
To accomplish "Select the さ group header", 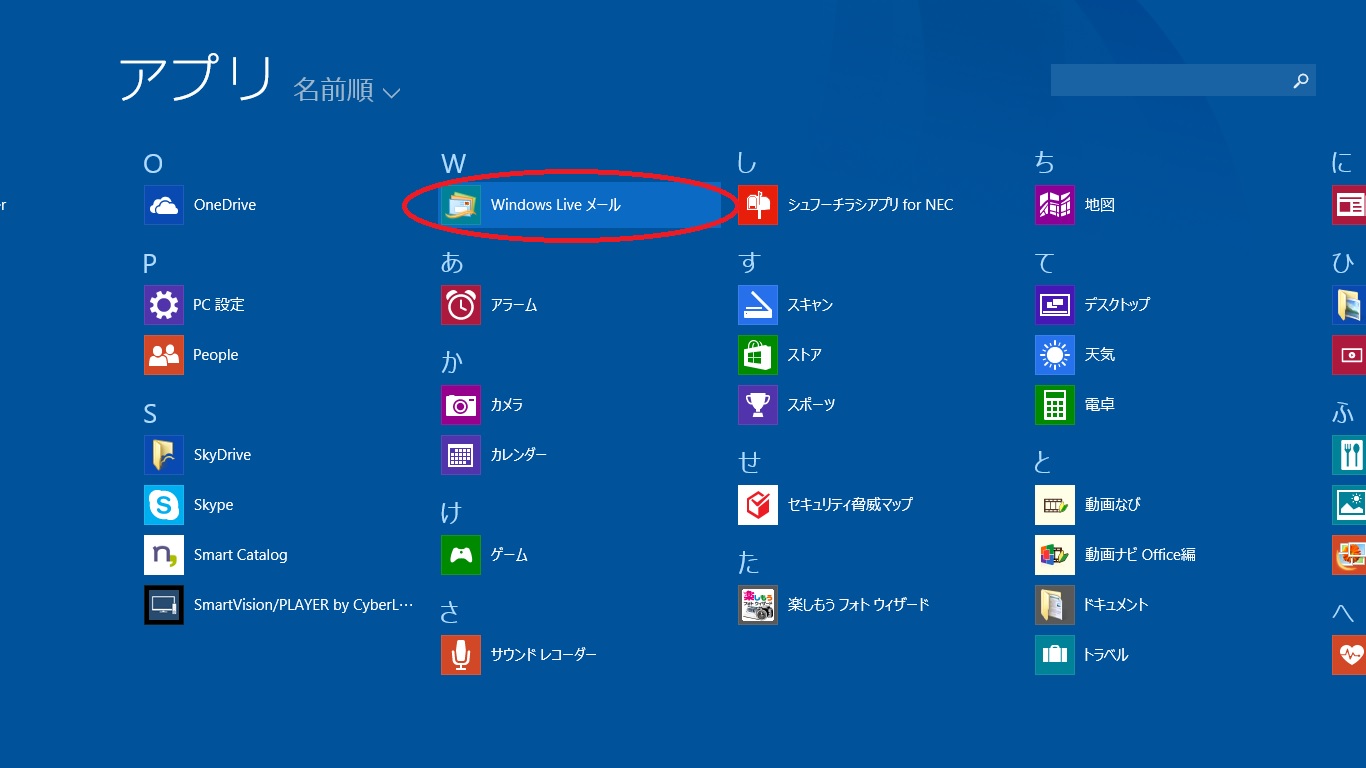I will 450,612.
